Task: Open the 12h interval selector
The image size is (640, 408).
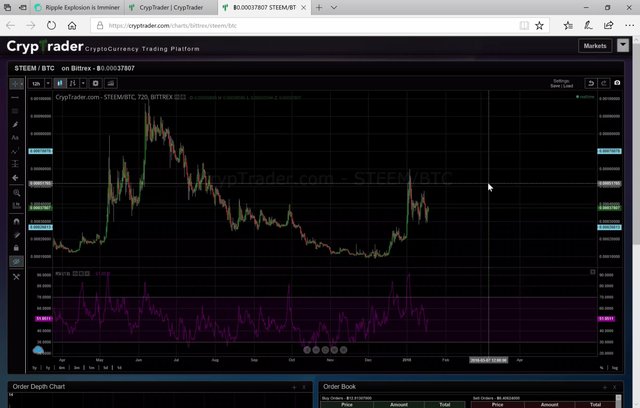Action: coord(36,84)
